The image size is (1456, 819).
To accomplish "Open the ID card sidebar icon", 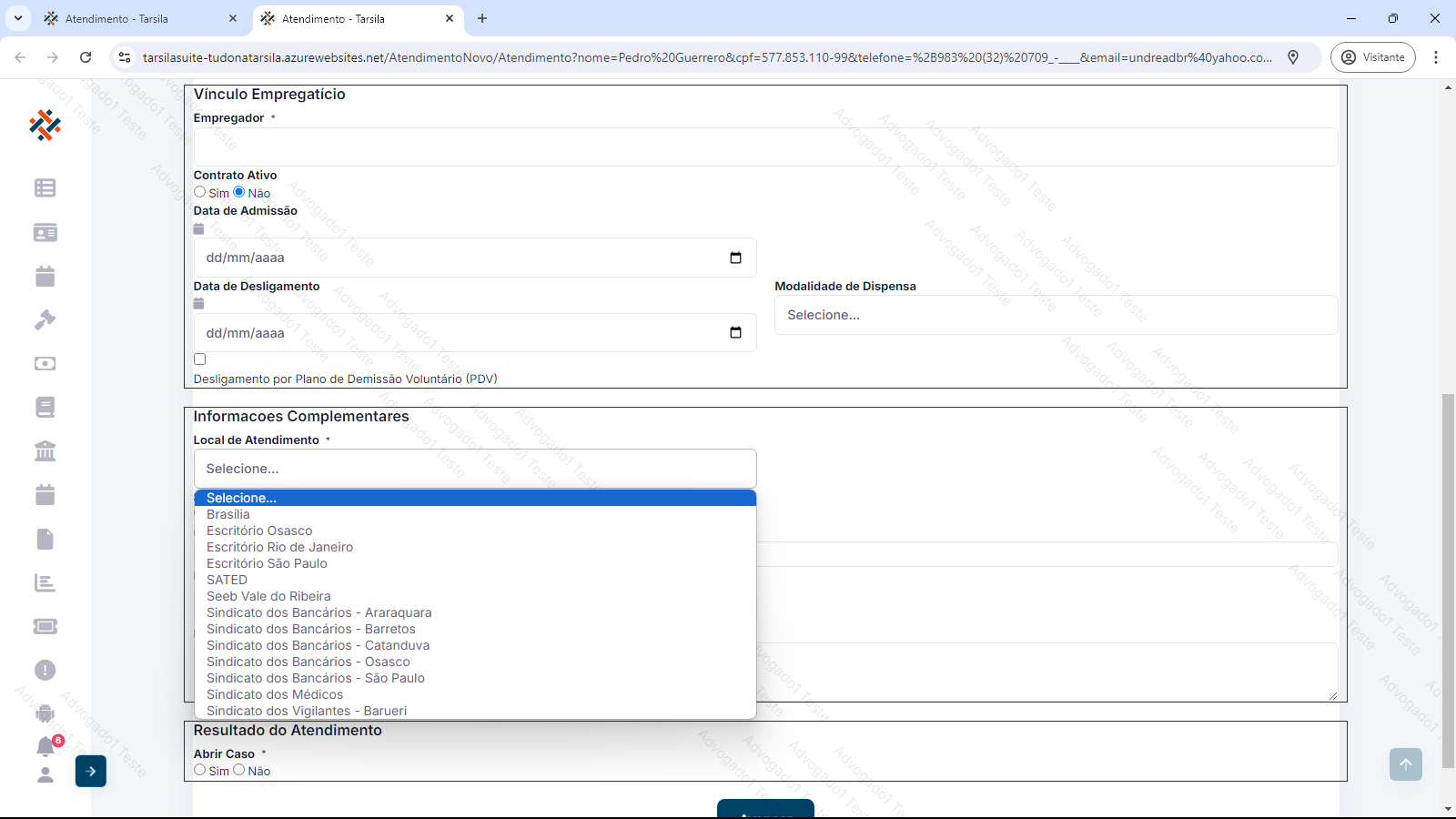I will (45, 233).
